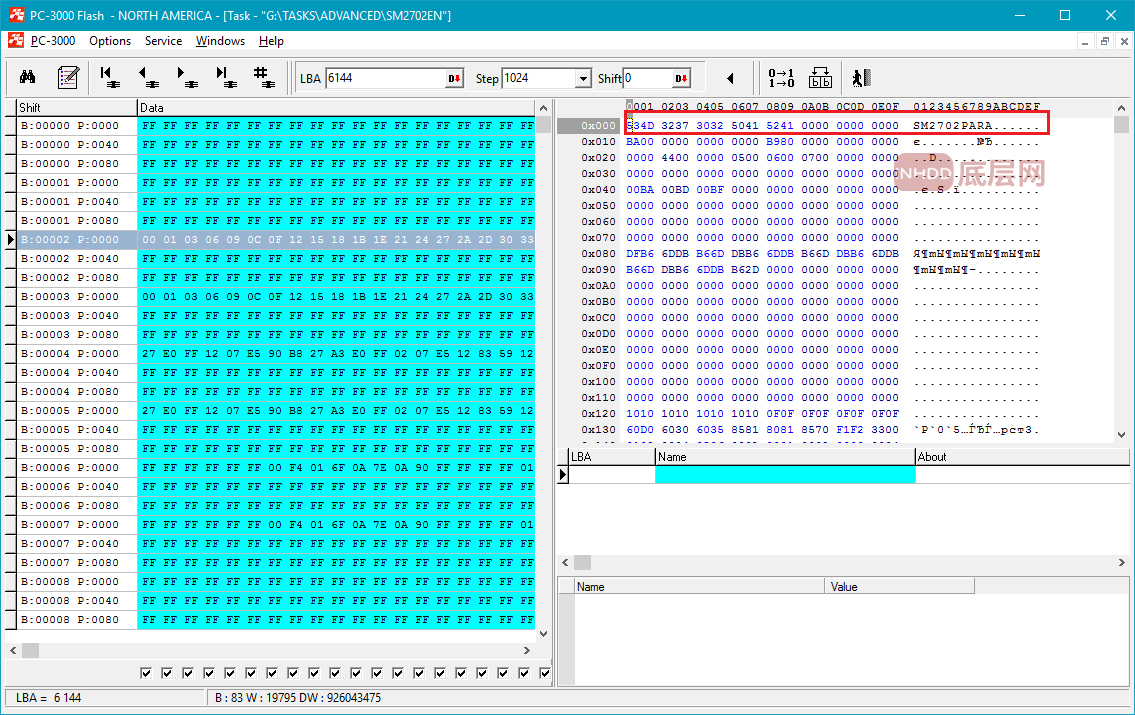Close the inner task window in menu bar
Viewport: 1135px width, 715px height.
tap(1124, 41)
